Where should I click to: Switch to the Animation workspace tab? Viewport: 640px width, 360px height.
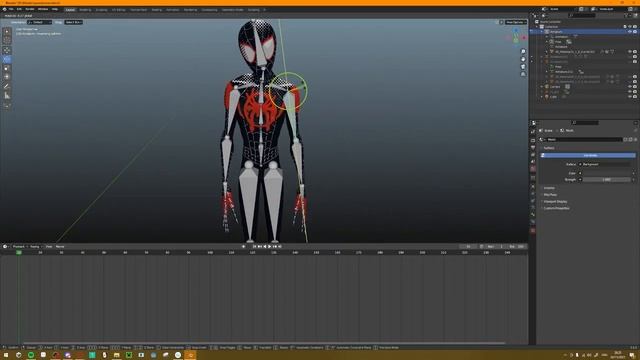coord(172,9)
